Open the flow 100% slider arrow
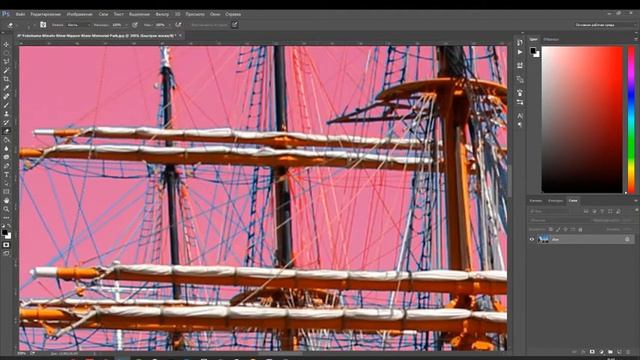This screenshot has height=360, width=640. 170,25
